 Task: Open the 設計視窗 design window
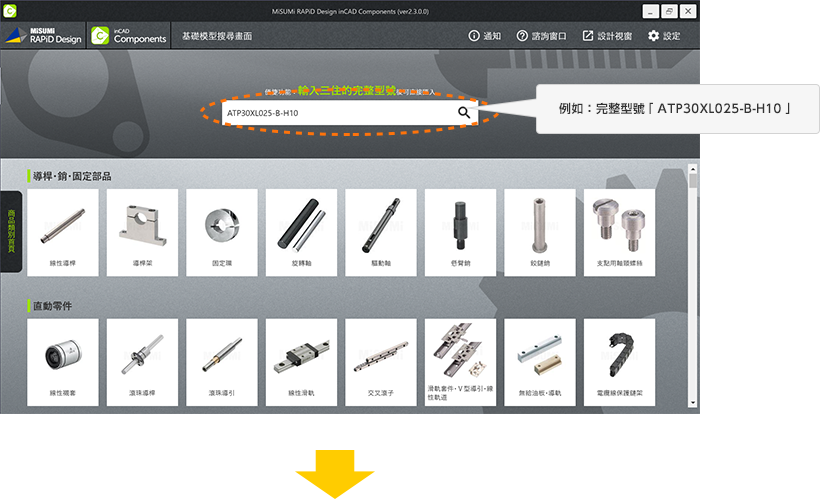point(607,36)
